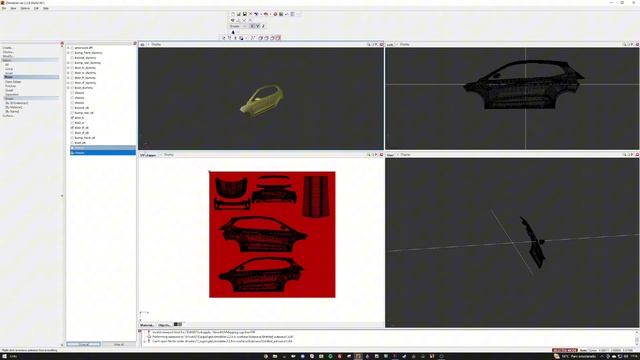640x360 pixels.
Task: Expand the bump_front_dummy tree node
Action: click(x=68, y=53)
